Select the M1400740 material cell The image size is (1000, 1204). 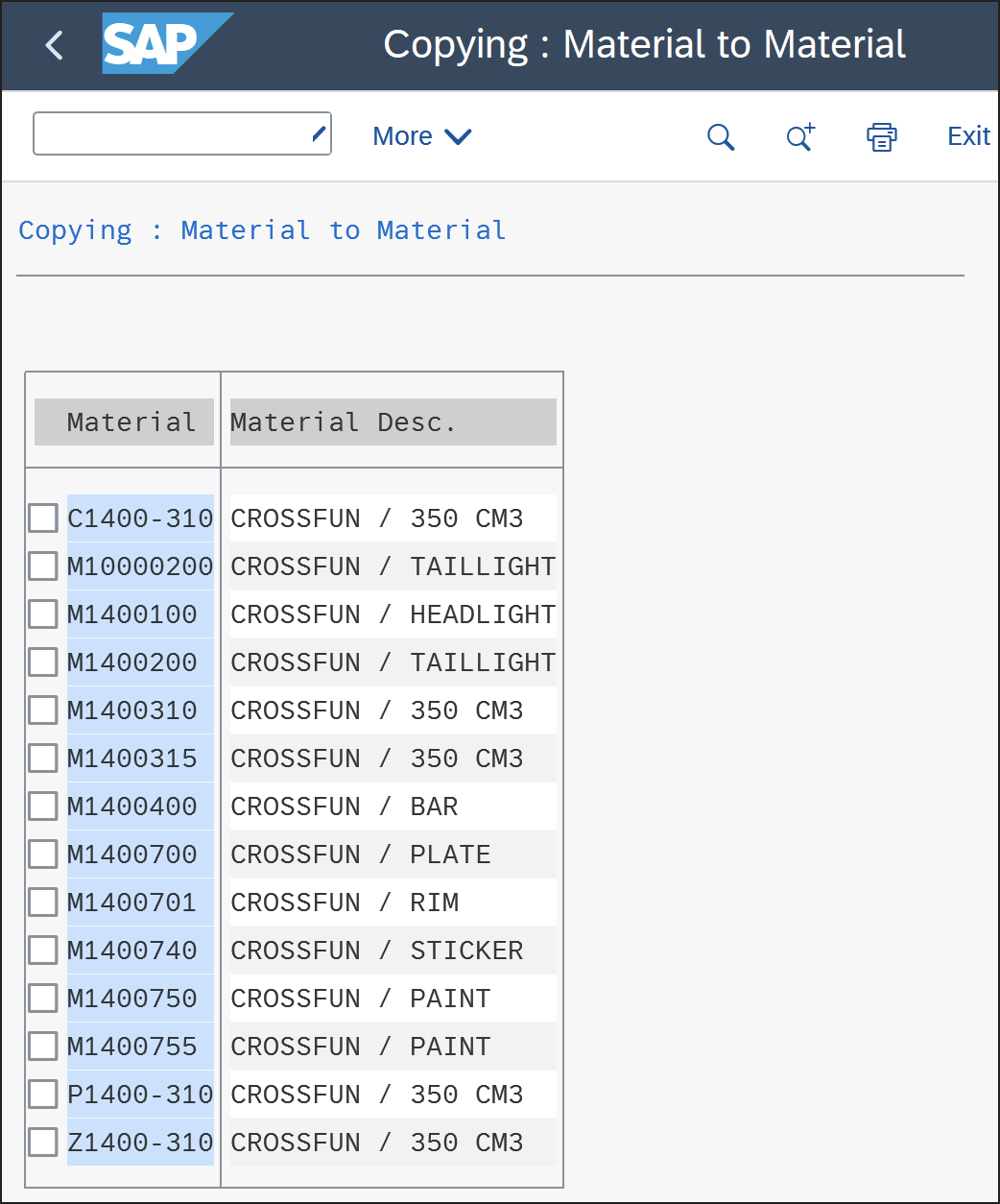(x=140, y=951)
